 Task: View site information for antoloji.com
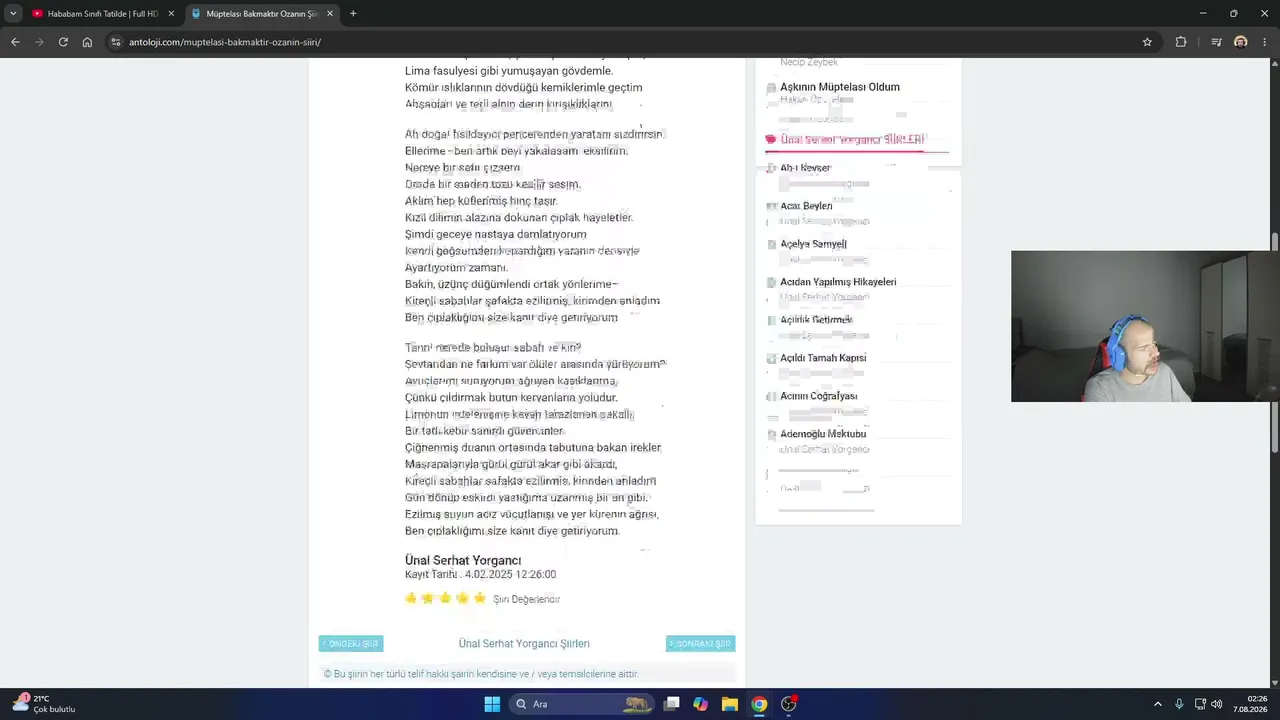(116, 42)
